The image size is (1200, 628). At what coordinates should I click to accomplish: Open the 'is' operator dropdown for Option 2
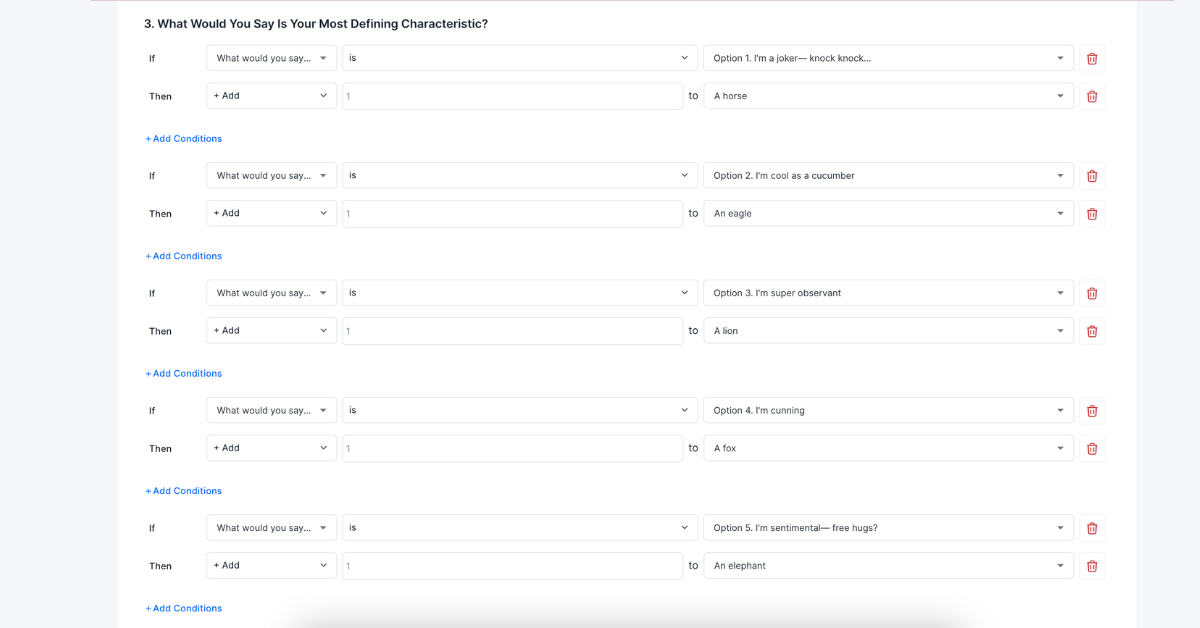tap(520, 175)
